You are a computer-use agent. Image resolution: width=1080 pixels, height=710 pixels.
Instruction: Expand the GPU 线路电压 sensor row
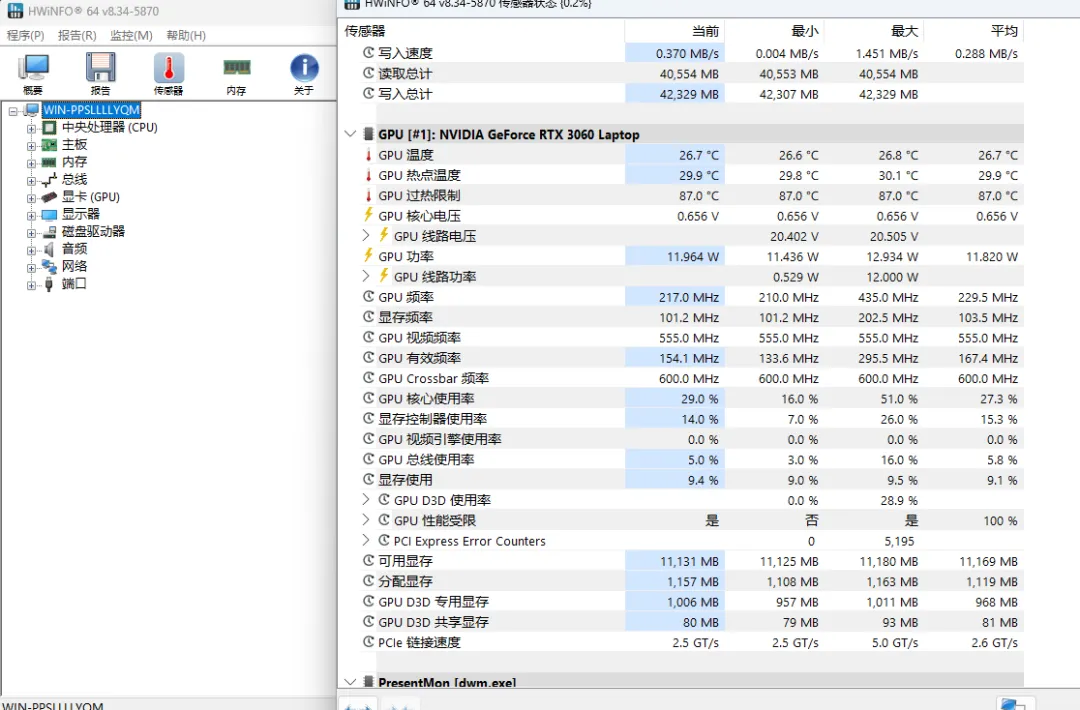(x=366, y=236)
